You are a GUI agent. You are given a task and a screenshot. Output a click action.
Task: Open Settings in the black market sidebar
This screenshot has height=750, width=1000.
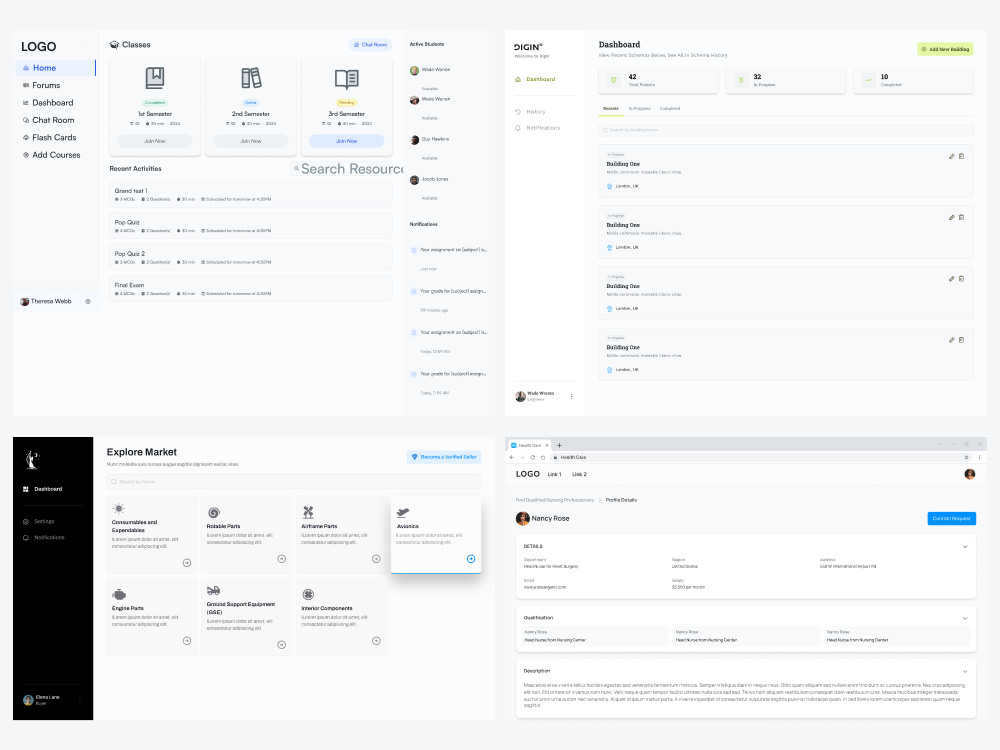[38, 521]
